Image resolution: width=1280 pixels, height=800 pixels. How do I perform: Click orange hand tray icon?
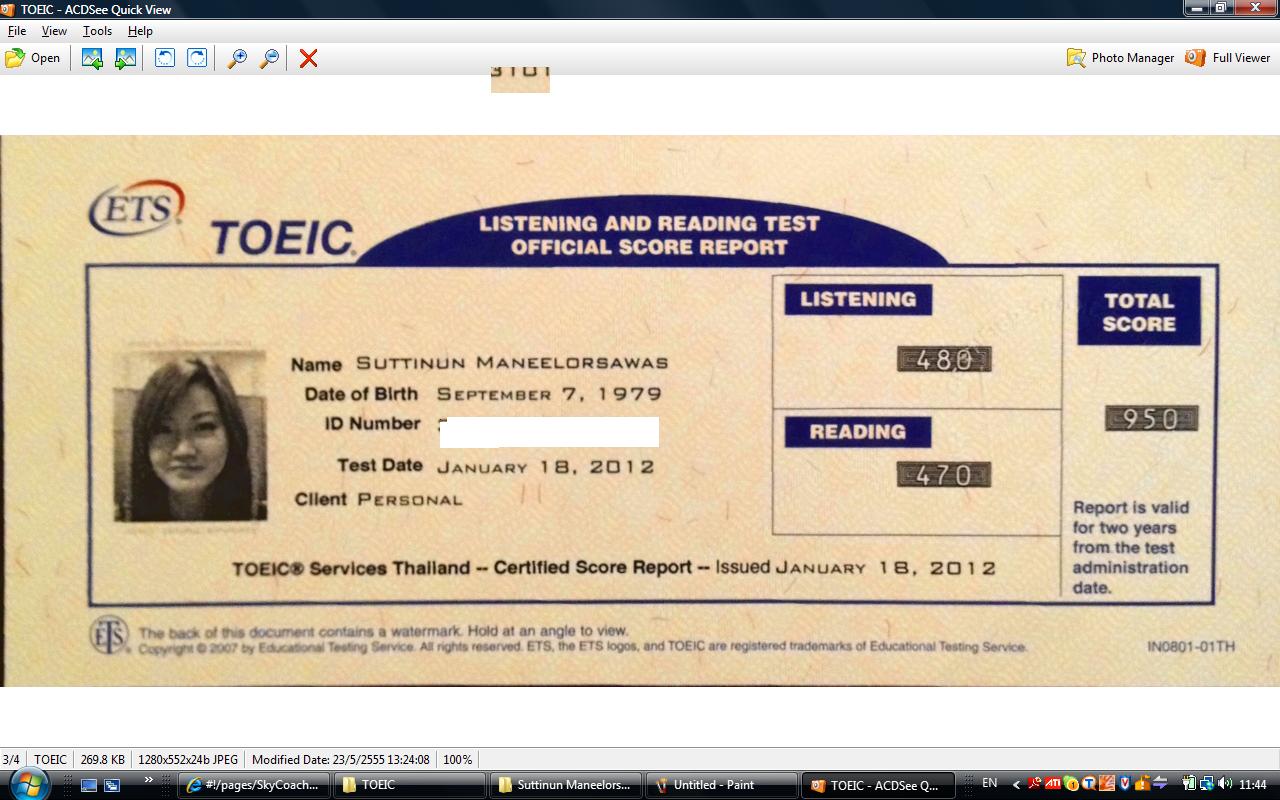1107,783
